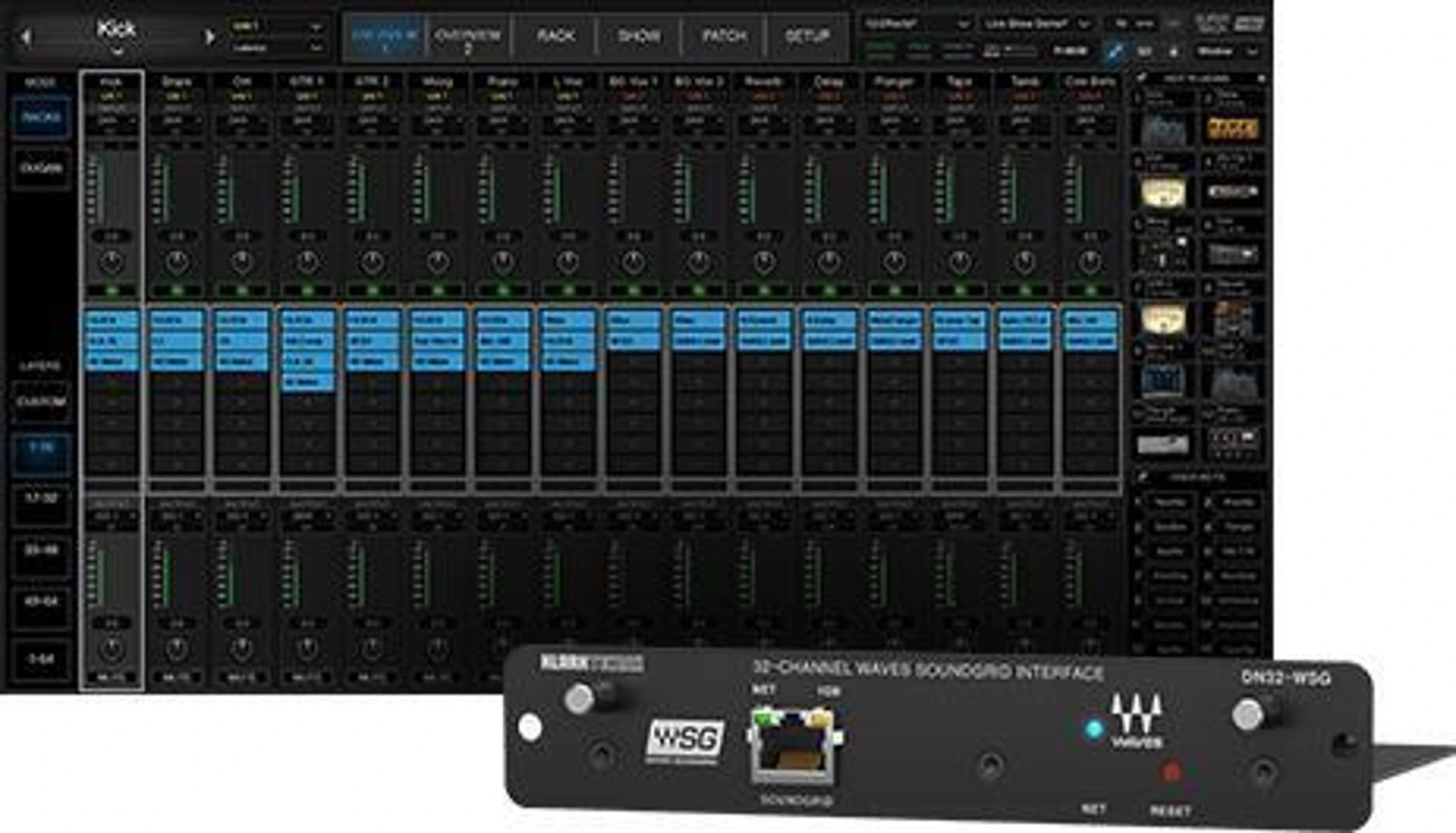1456x833 pixels.
Task: Switch to the Overview 2 tab
Action: pyautogui.click(x=468, y=37)
